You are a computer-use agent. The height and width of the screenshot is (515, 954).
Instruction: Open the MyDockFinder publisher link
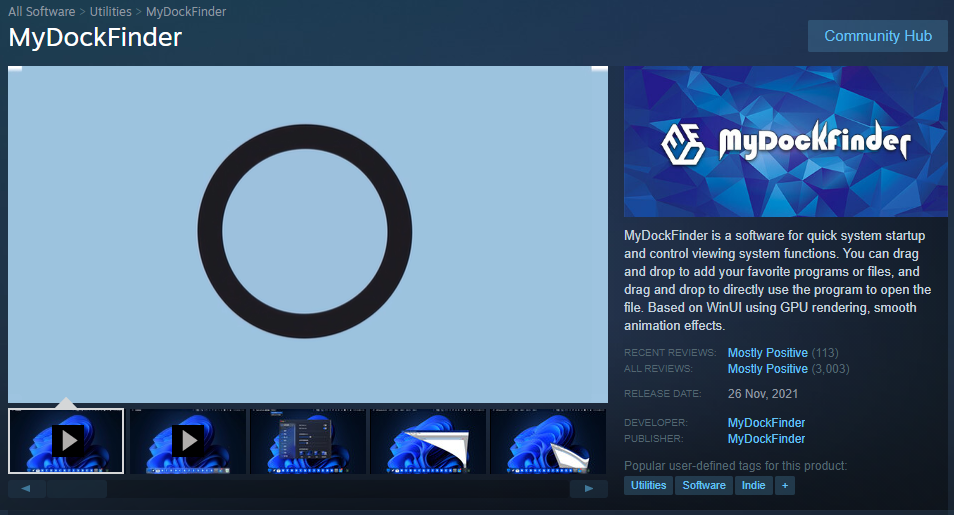[766, 438]
